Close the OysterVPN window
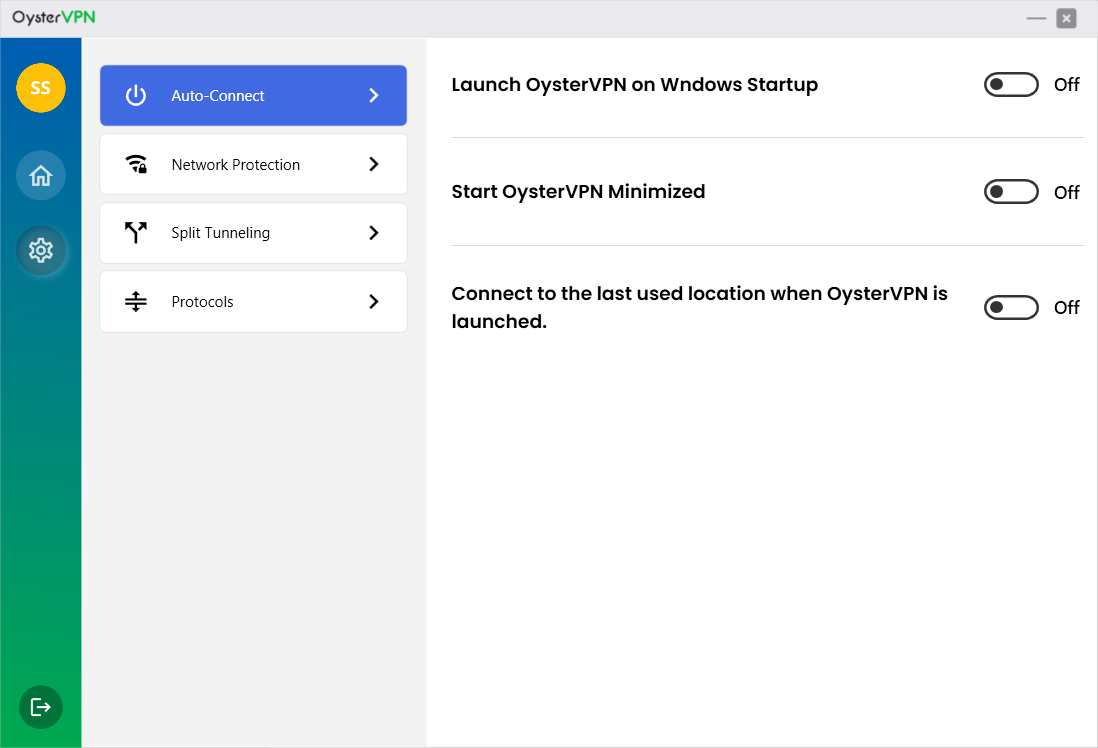The width and height of the screenshot is (1098, 748). pos(1066,18)
